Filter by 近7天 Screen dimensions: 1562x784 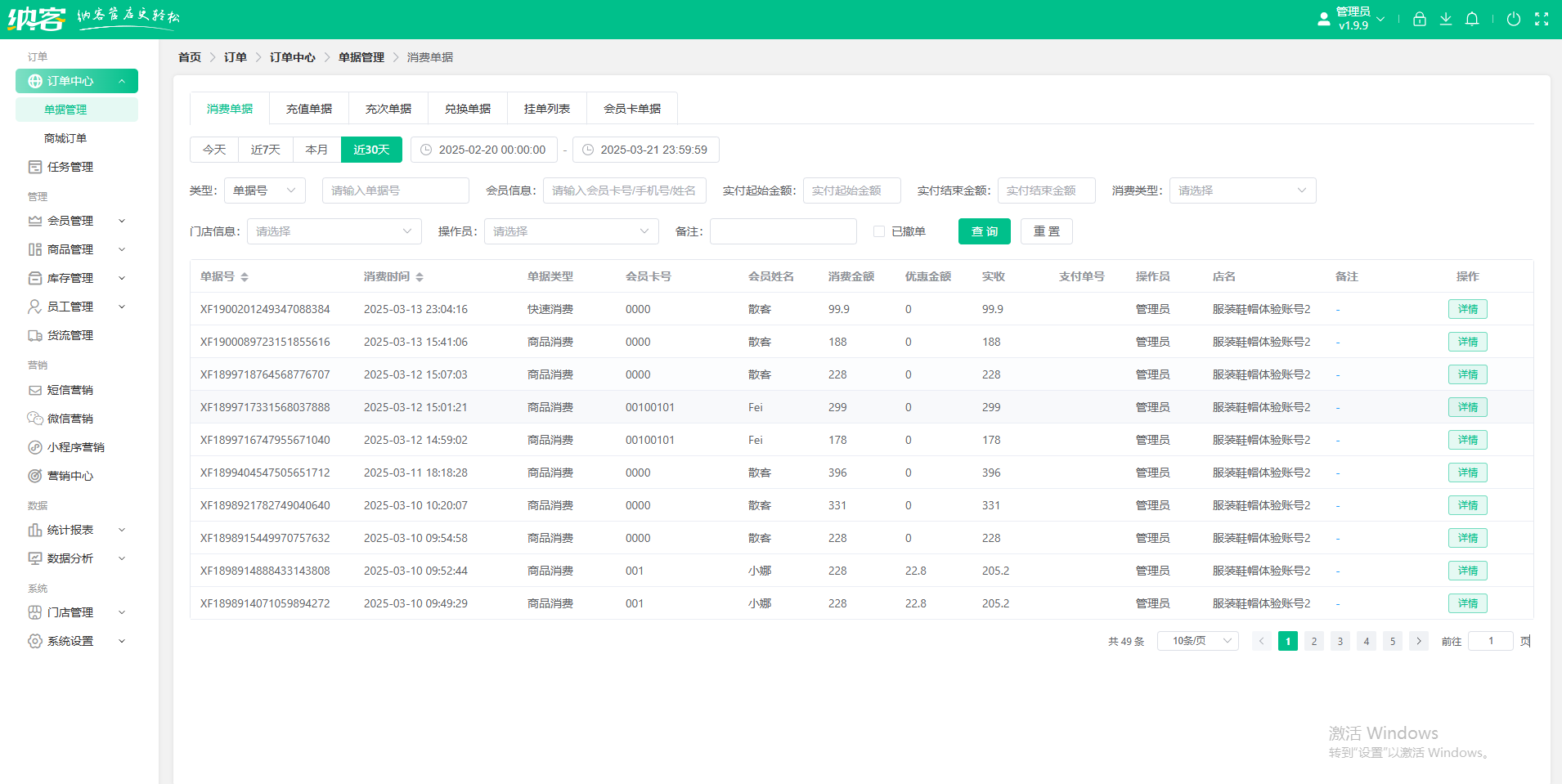click(266, 150)
